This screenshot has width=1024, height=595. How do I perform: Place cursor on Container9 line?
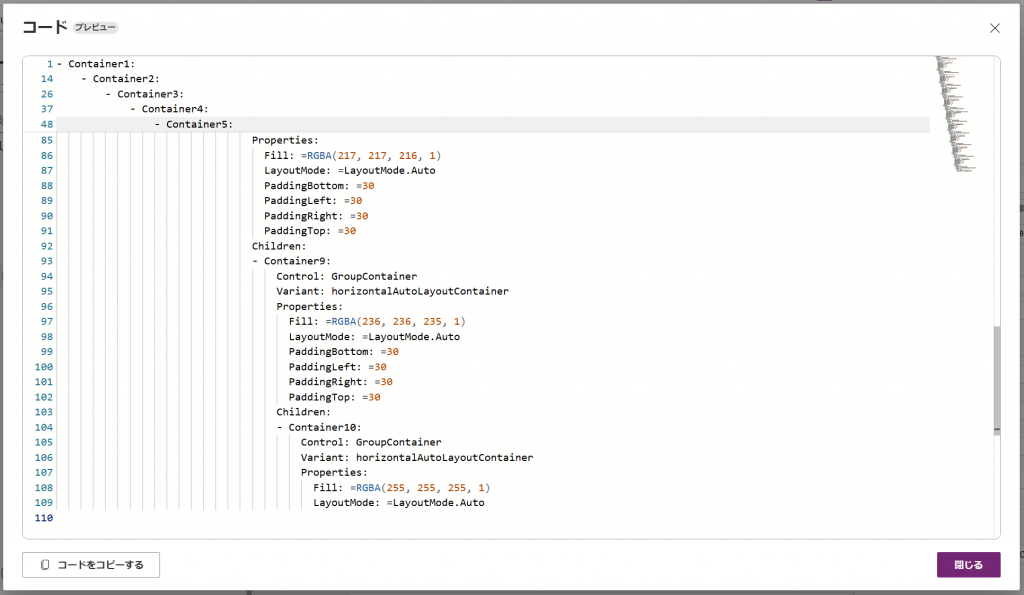pos(296,261)
